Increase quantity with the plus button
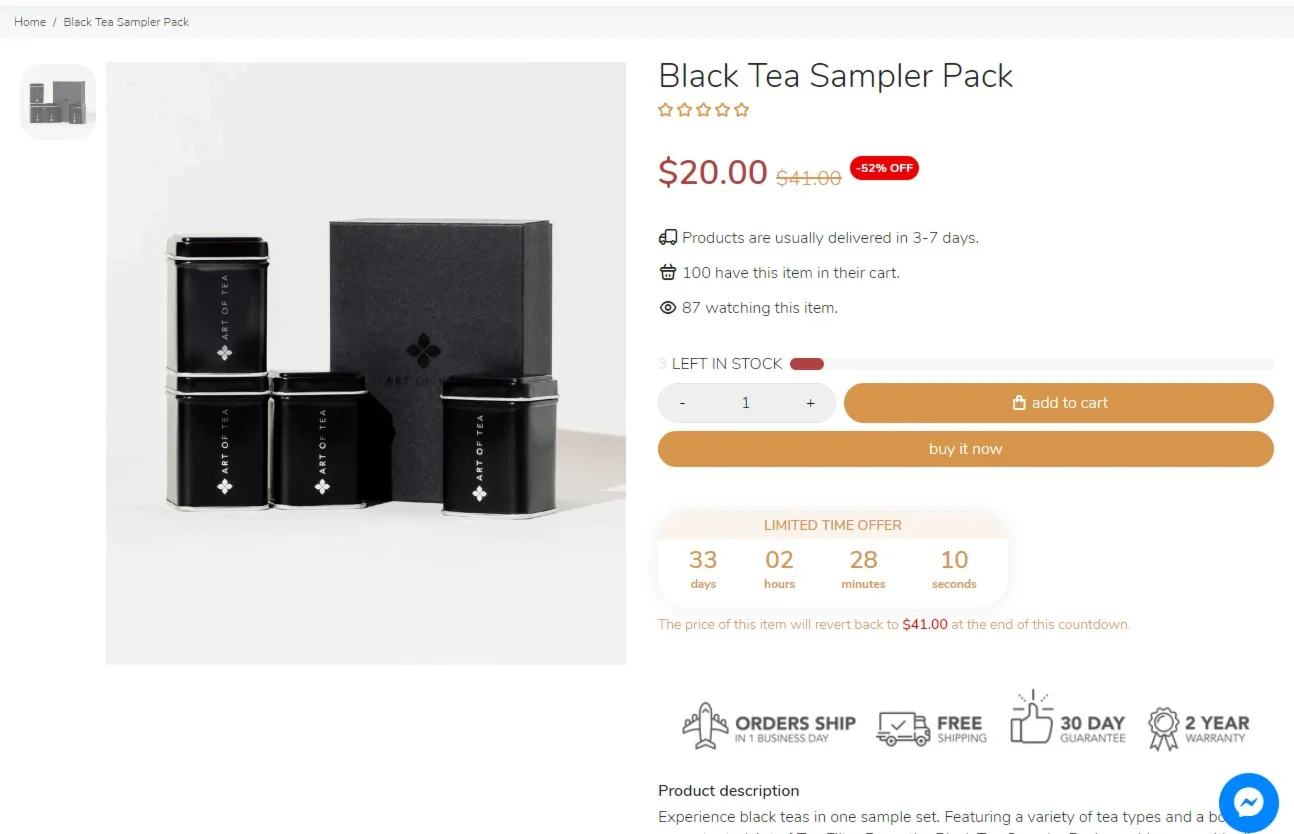Screen dimensions: 1294x834 pos(810,403)
